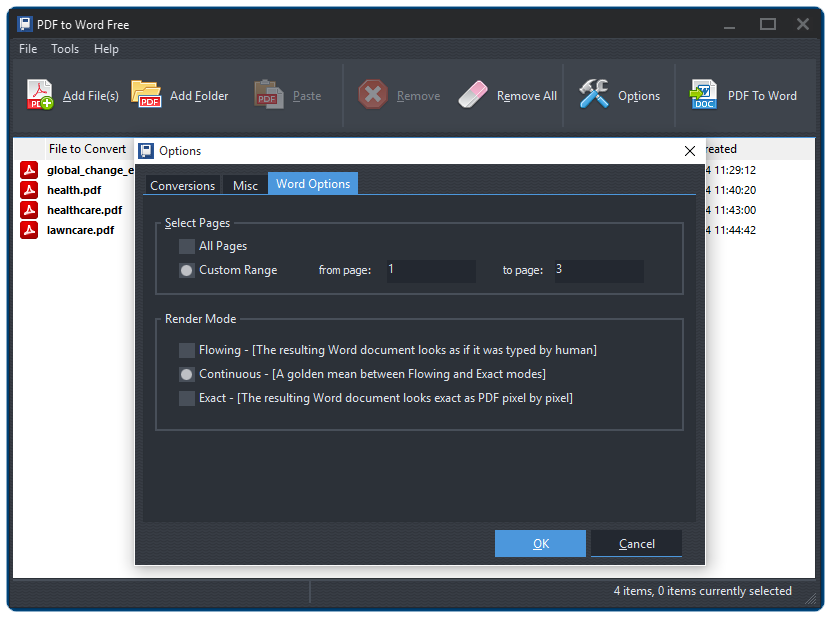The image size is (830, 617).
Task: Click the Add File(s) label
Action: [91, 96]
